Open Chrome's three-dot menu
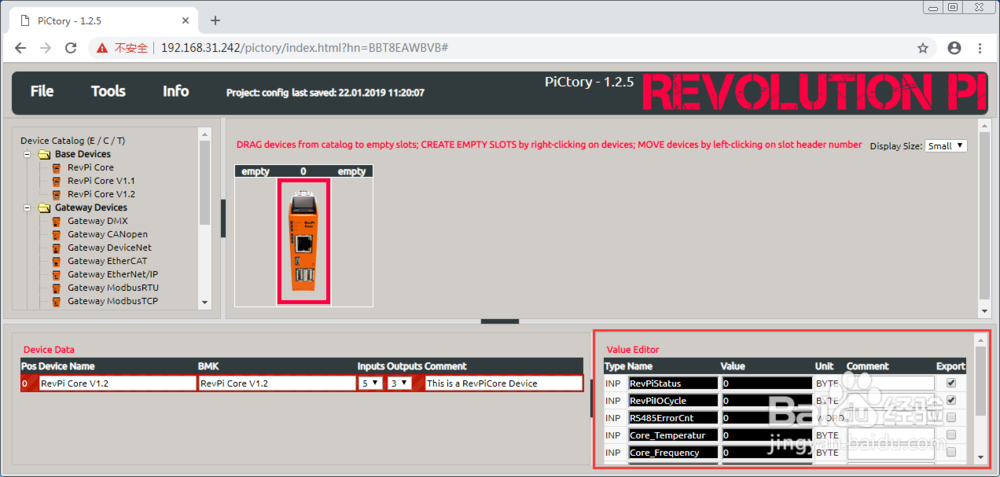 pos(980,48)
